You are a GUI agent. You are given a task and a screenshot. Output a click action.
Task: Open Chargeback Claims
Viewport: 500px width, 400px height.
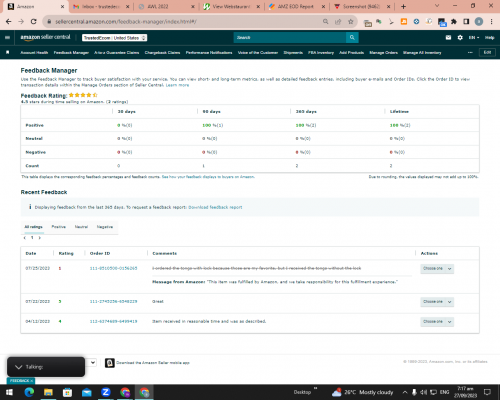pos(162,53)
